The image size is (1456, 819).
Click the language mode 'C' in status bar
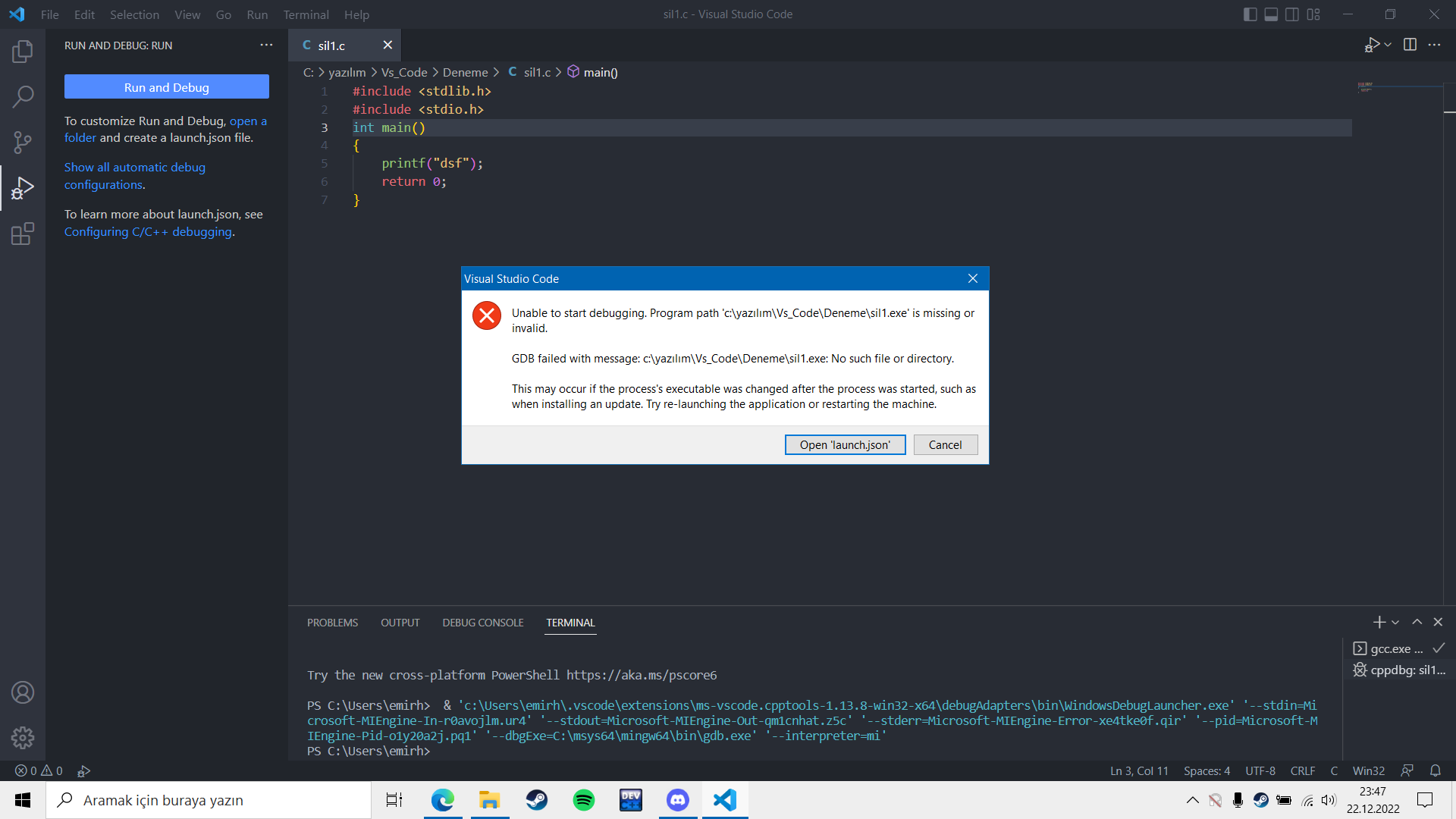coord(1333,770)
